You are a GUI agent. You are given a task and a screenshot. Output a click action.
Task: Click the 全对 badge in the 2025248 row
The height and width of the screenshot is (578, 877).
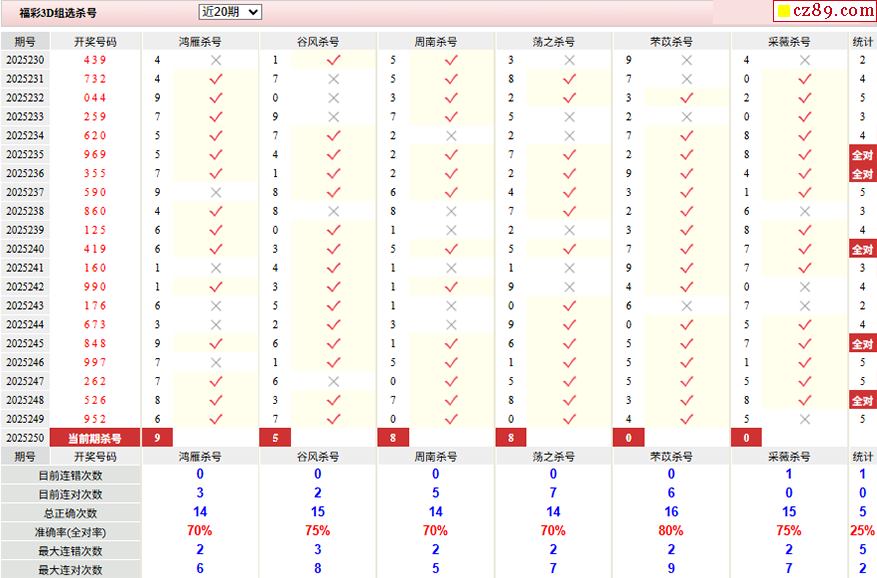pyautogui.click(x=862, y=400)
